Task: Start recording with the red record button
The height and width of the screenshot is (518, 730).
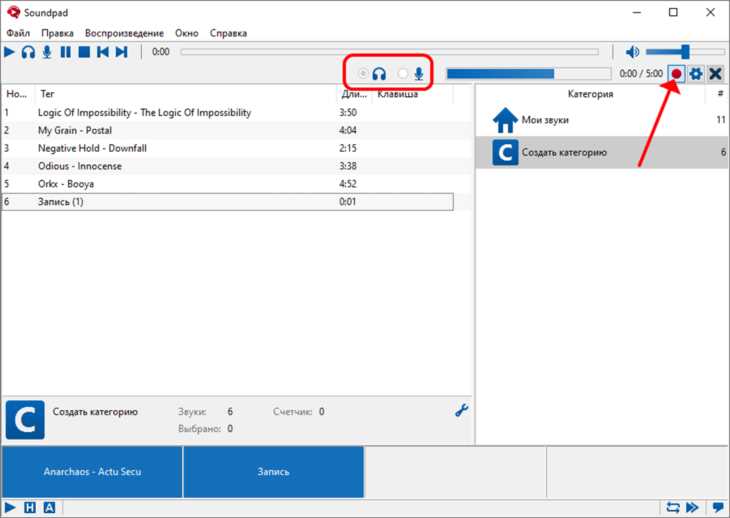Action: click(676, 74)
